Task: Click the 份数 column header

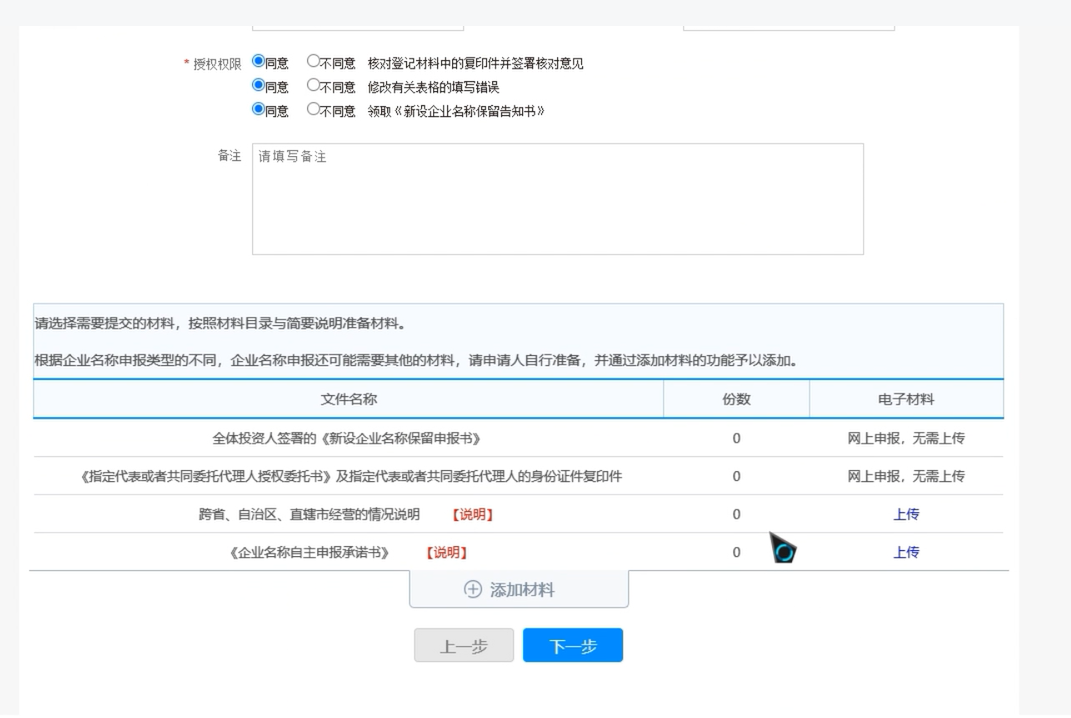Action: point(735,398)
